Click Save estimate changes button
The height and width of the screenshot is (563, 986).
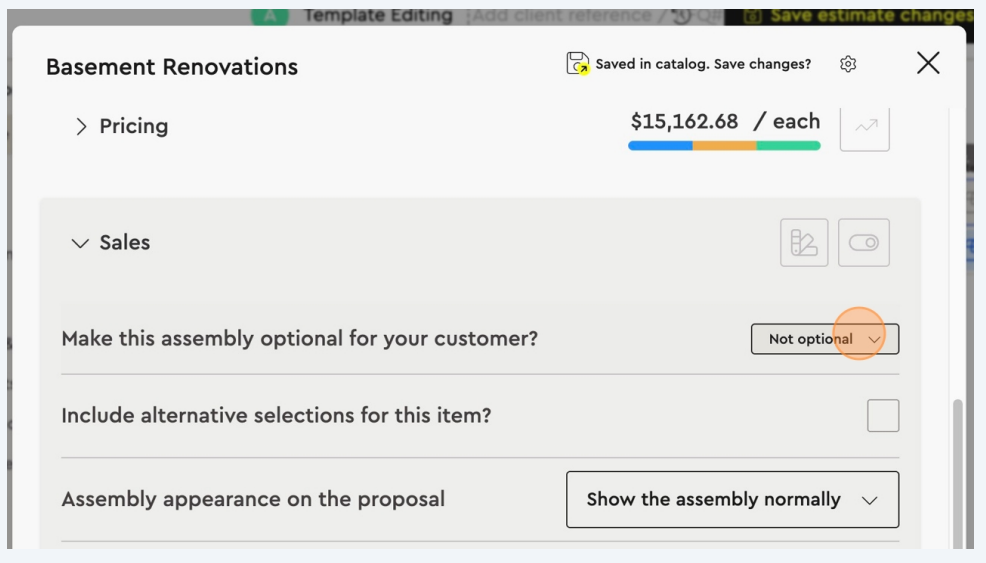pos(858,16)
